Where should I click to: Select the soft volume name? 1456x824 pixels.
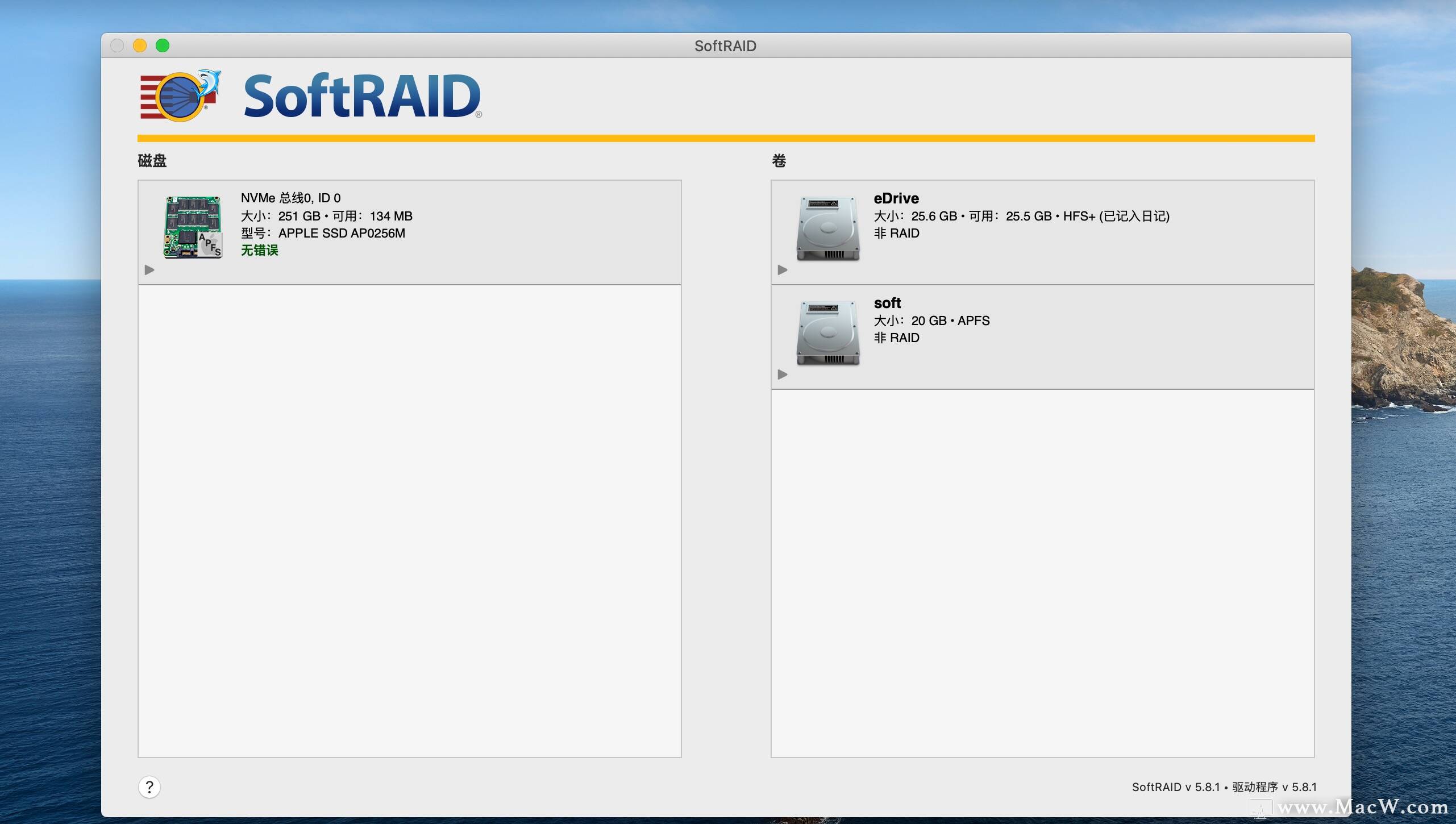click(887, 303)
